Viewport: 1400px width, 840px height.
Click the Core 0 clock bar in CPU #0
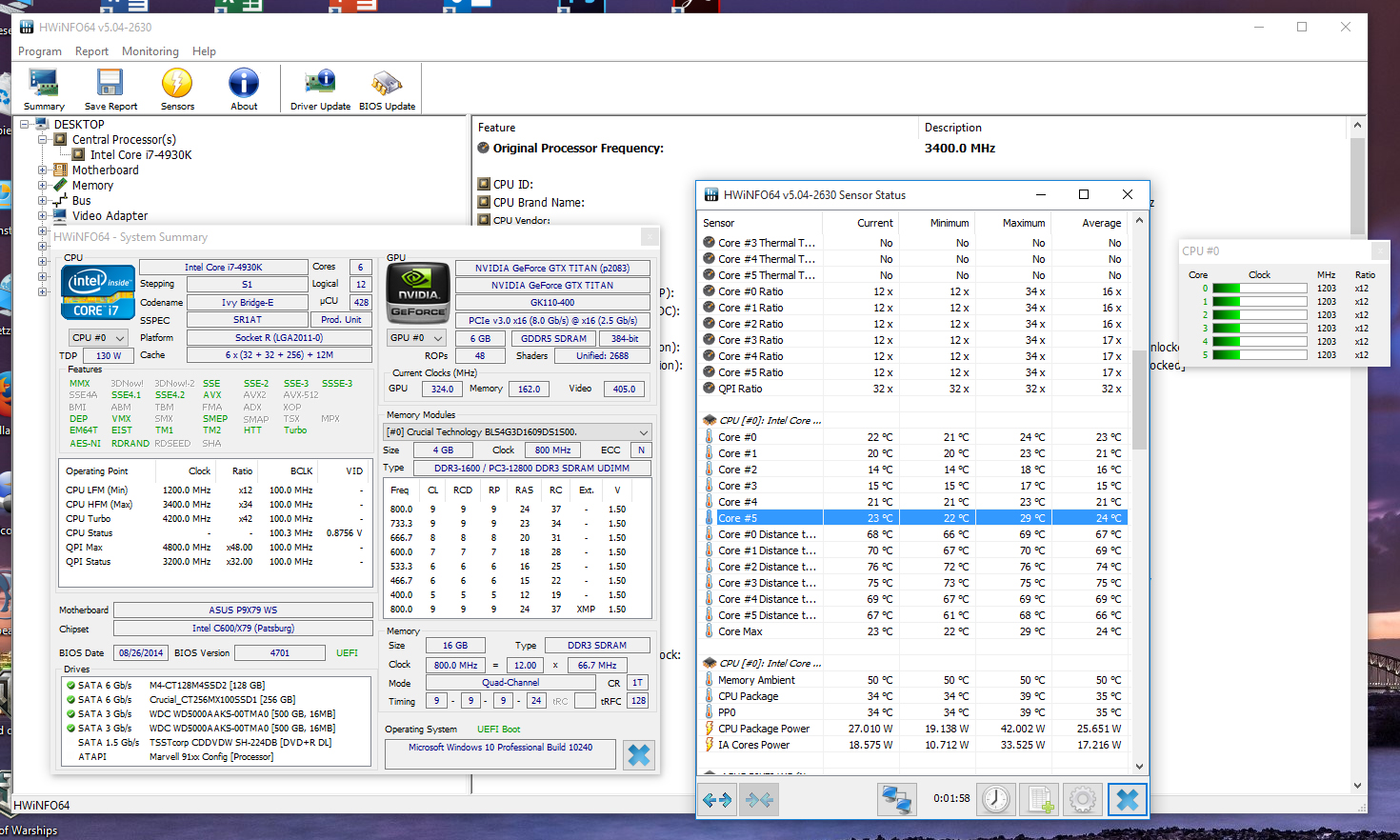[x=1259, y=288]
